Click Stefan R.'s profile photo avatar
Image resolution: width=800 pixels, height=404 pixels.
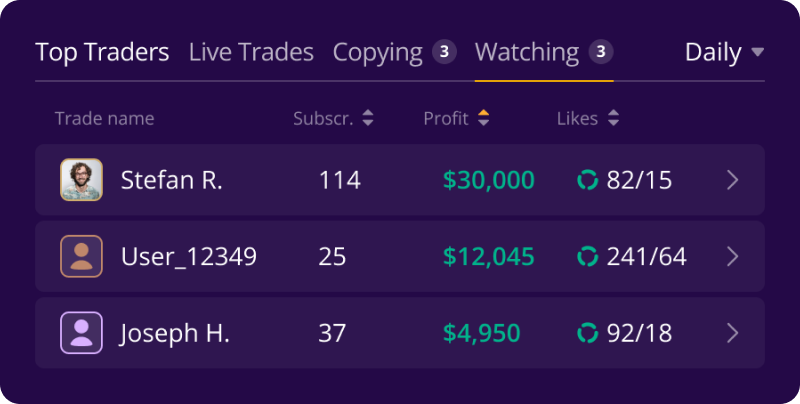click(82, 180)
